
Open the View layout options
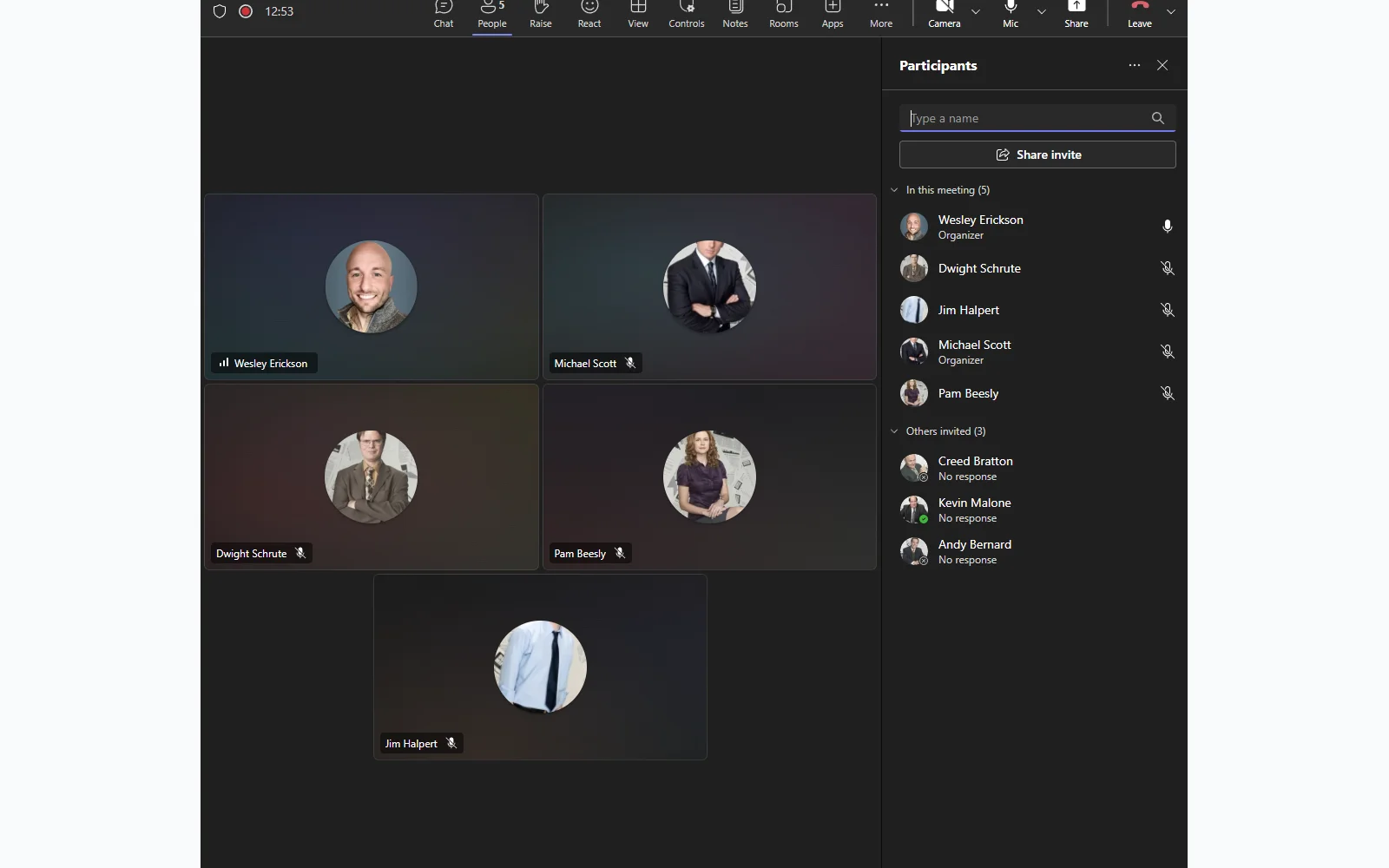coord(638,15)
